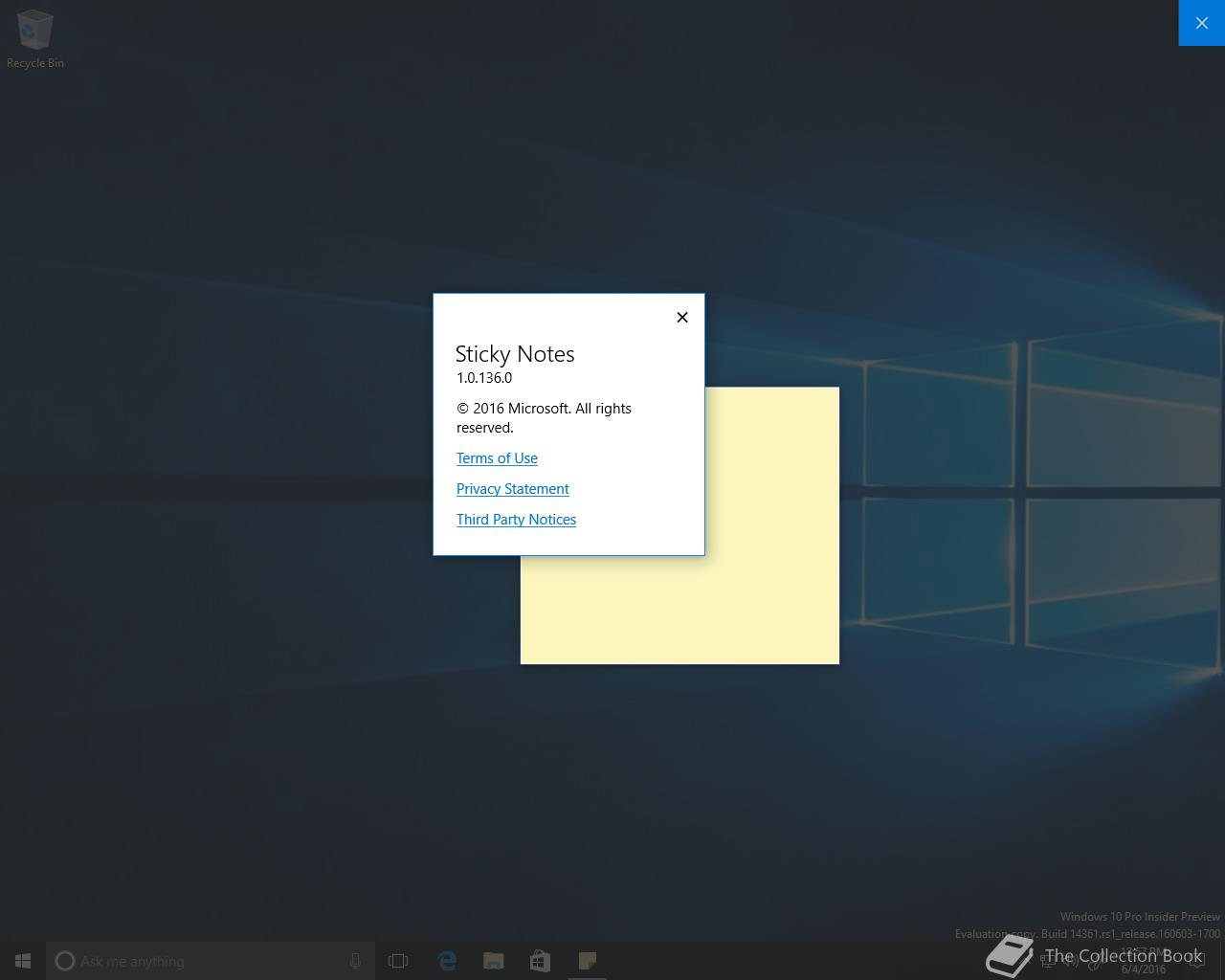Image resolution: width=1225 pixels, height=980 pixels.
Task: Select the Recycle Bin desktop icon
Action: pyautogui.click(x=34, y=39)
